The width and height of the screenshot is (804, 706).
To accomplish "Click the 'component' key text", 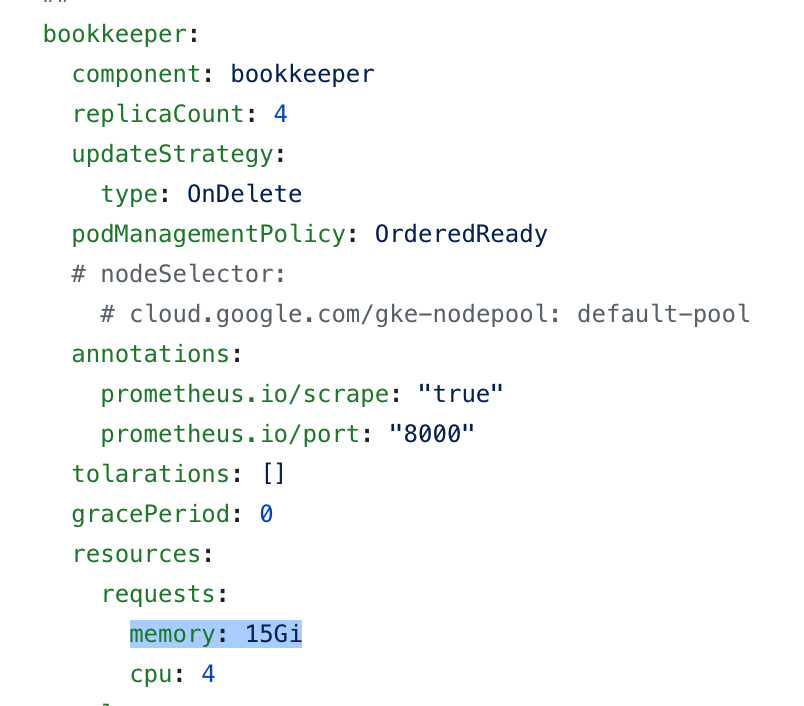I will click(x=136, y=75).
